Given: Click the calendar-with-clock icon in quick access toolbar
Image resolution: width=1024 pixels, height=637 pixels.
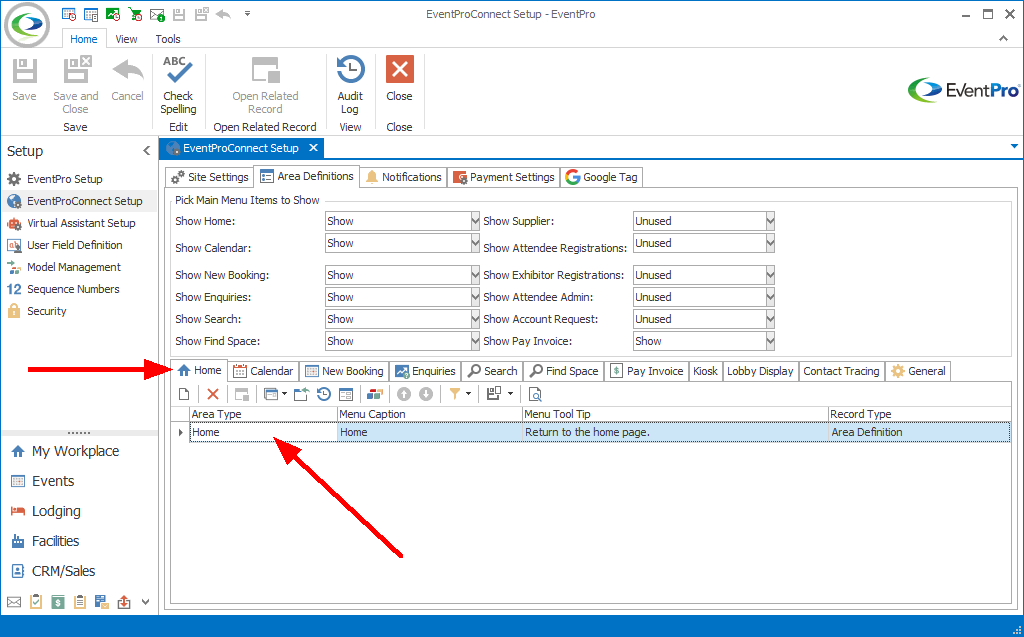Looking at the screenshot, I should coord(69,14).
